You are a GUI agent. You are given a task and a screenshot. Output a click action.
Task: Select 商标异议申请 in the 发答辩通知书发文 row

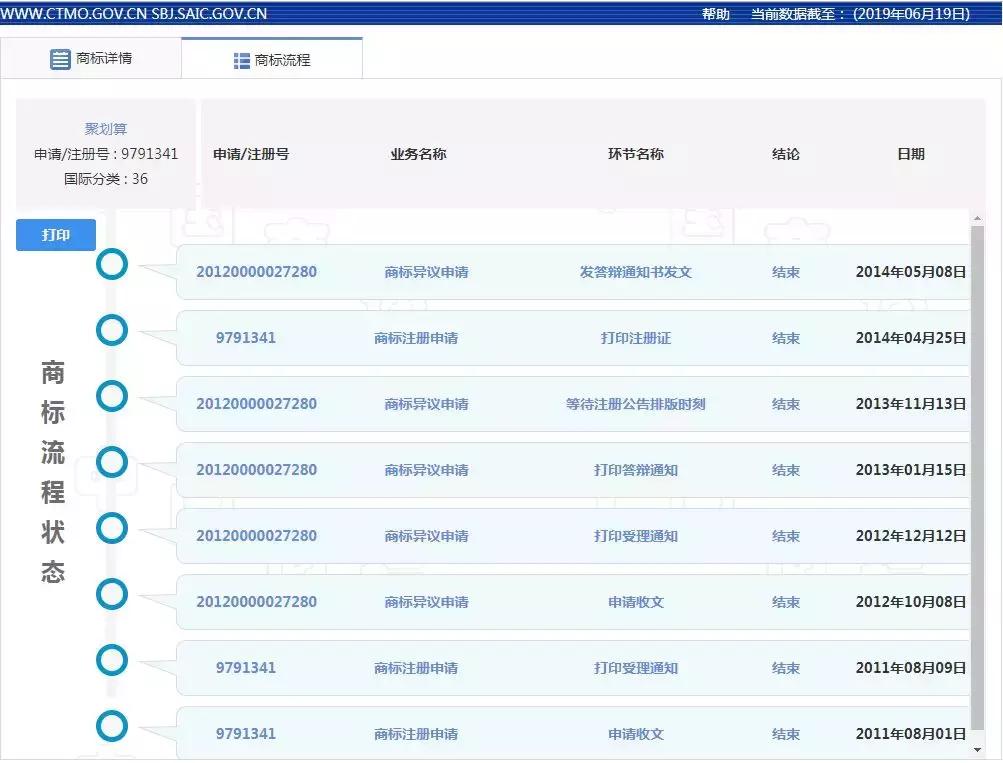(427, 271)
